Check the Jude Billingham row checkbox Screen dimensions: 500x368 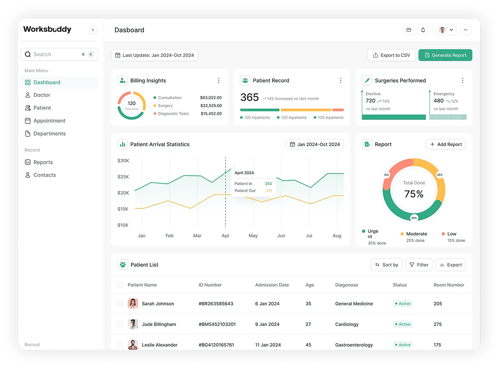pyautogui.click(x=120, y=324)
